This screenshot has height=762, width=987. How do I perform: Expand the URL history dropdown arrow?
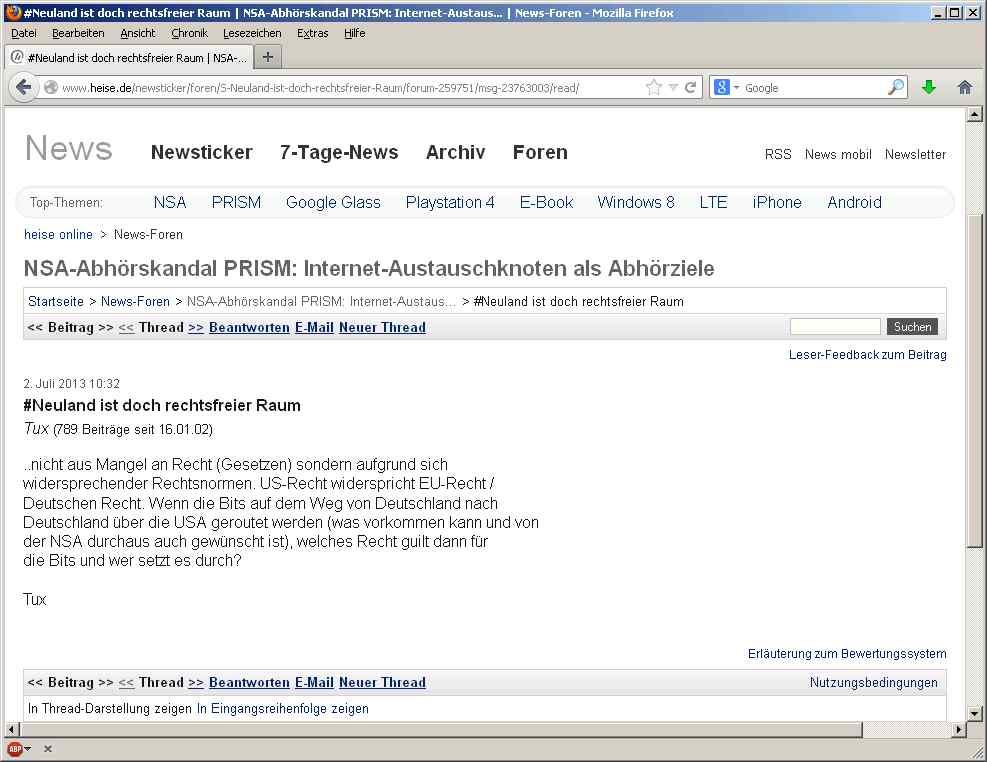coord(673,88)
